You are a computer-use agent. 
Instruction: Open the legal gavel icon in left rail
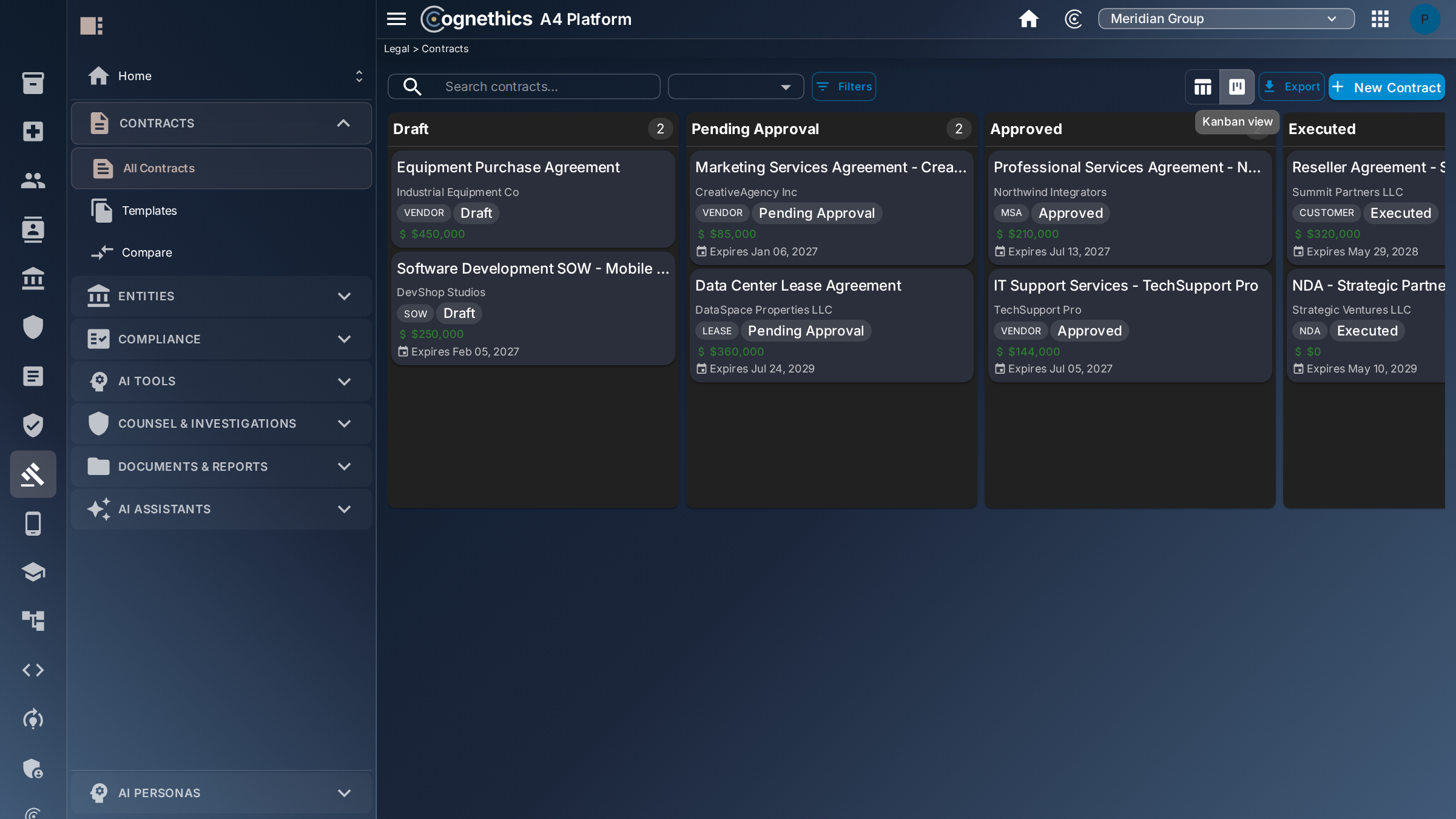click(x=33, y=474)
